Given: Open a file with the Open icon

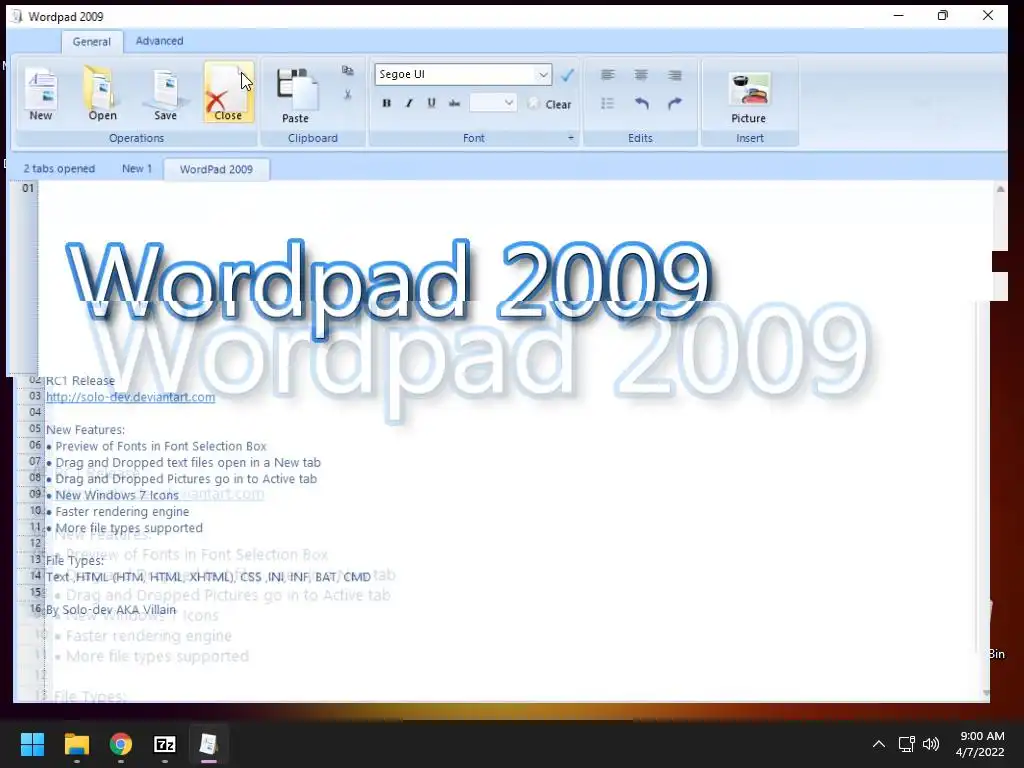Looking at the screenshot, I should coord(102,94).
